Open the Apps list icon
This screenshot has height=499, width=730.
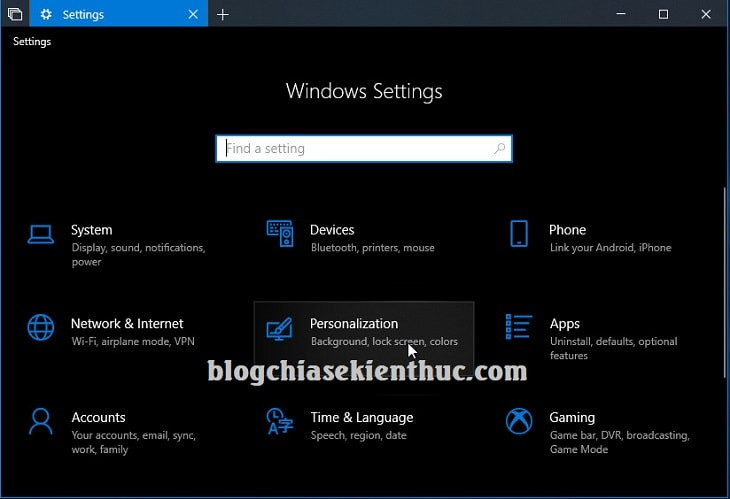(x=519, y=327)
